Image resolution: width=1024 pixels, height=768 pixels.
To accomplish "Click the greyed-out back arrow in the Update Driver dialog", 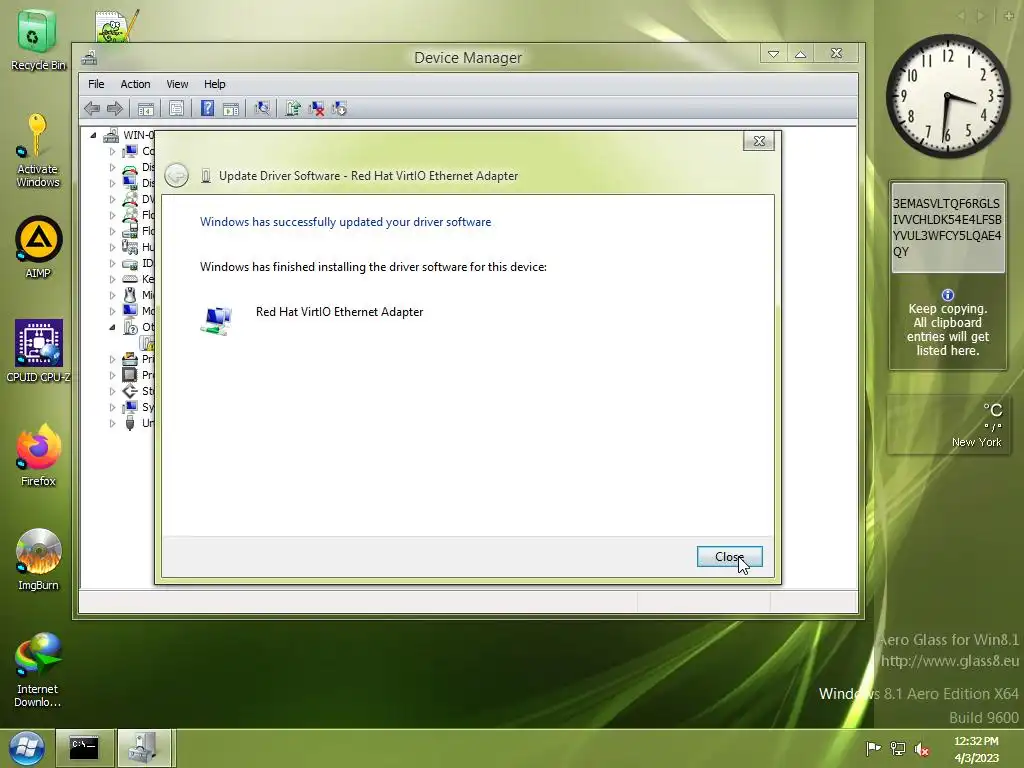I will pos(176,176).
